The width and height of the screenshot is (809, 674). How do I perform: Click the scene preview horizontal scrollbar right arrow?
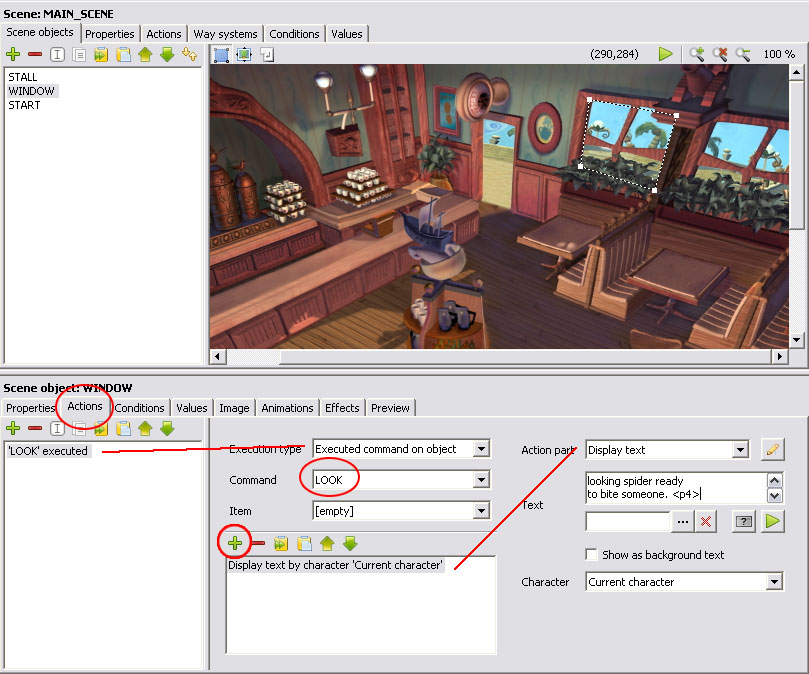click(x=780, y=356)
